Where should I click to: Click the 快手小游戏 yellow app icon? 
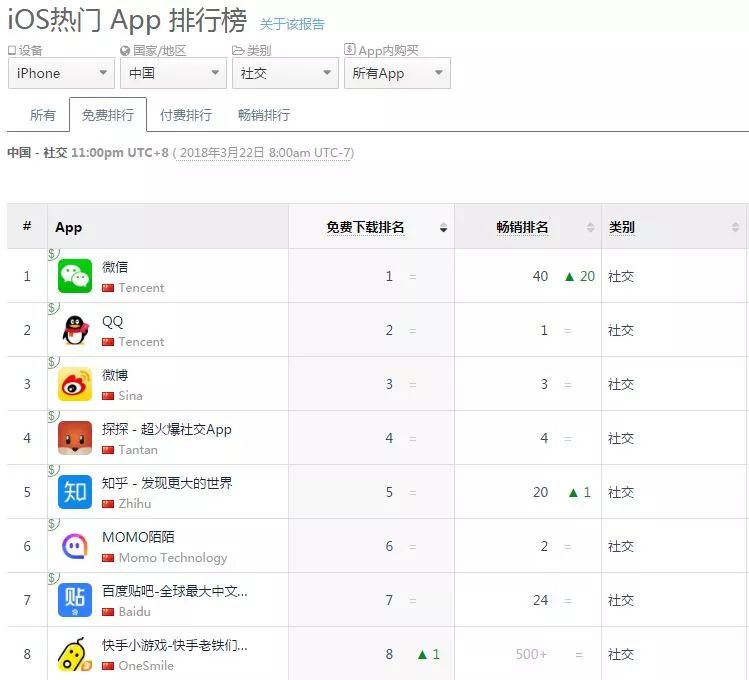75,654
